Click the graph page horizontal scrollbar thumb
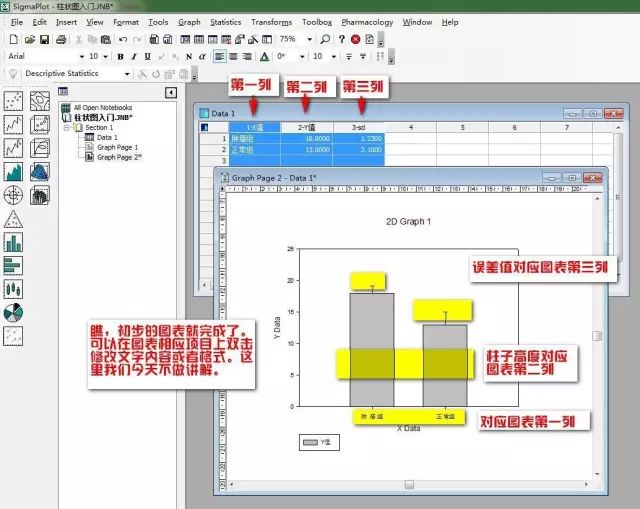Viewport: 640px width, 509px height. (409, 485)
